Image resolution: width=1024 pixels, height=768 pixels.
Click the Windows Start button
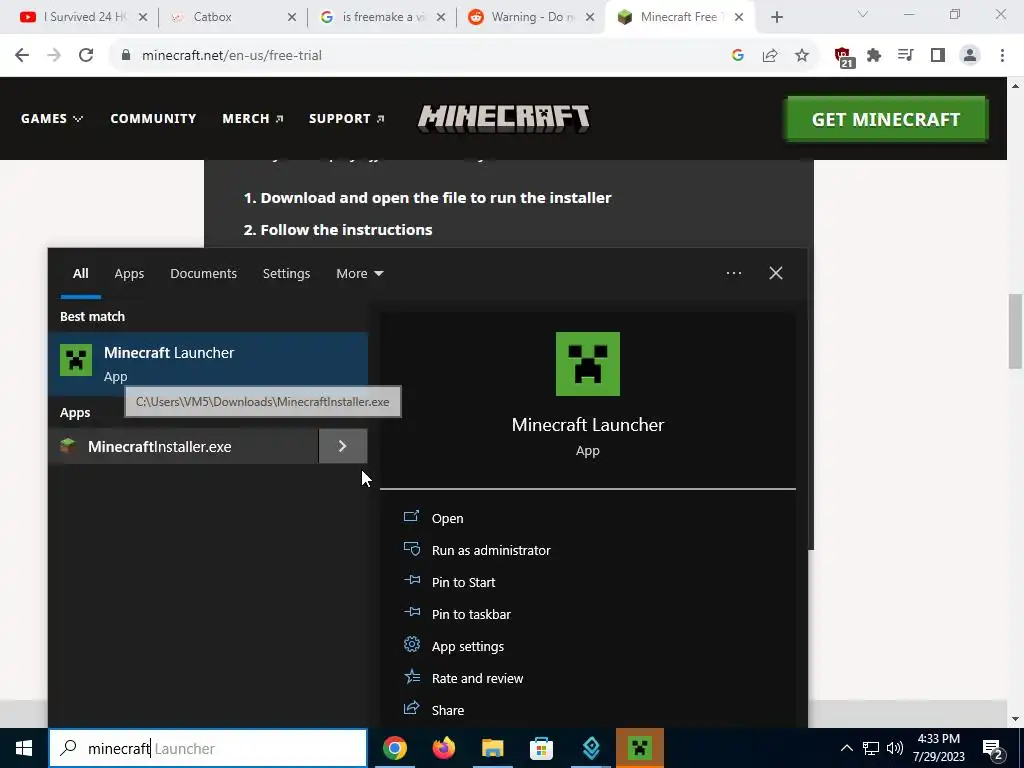pos(24,748)
